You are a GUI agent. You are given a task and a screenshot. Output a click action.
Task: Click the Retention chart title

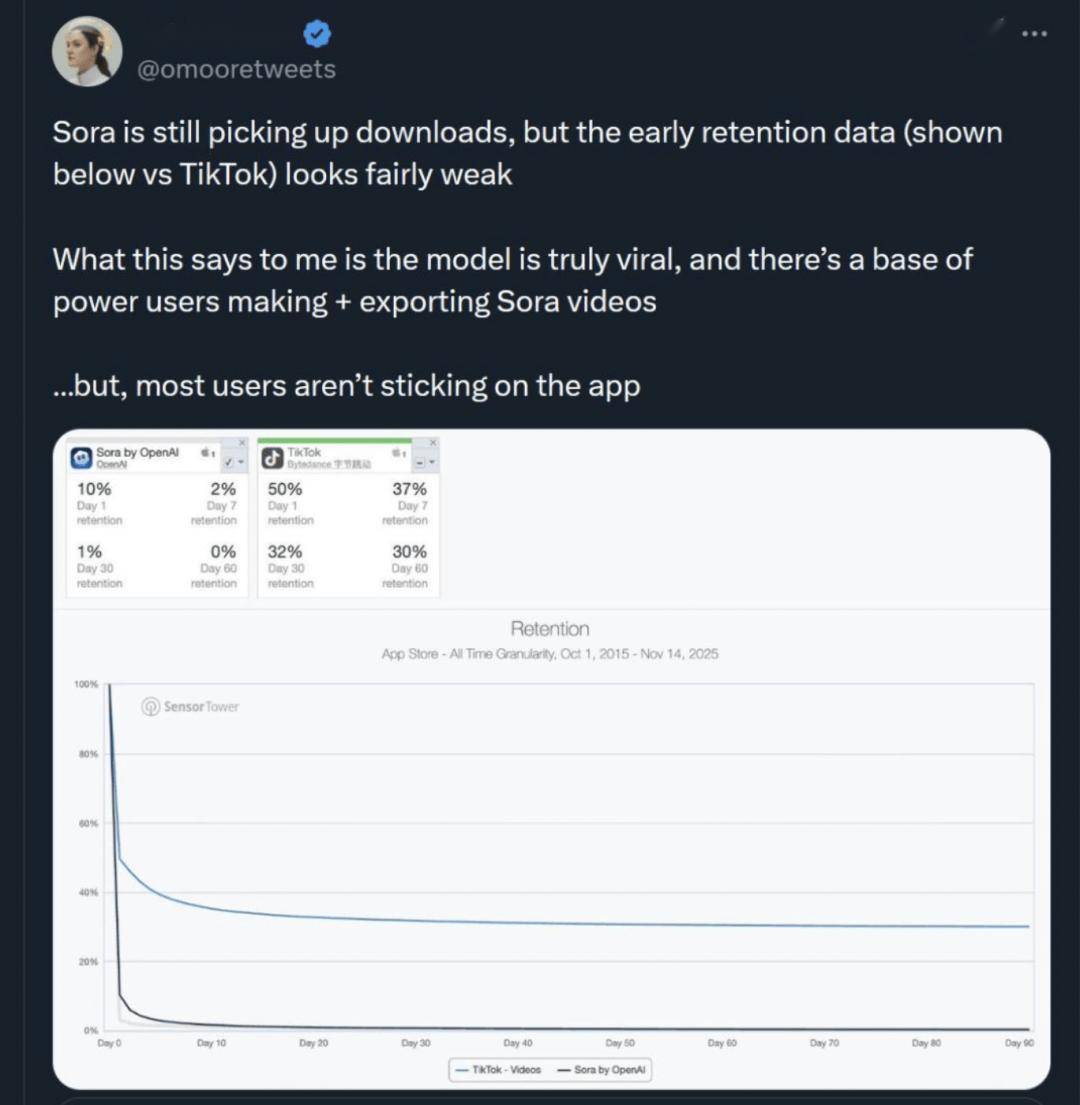point(550,629)
